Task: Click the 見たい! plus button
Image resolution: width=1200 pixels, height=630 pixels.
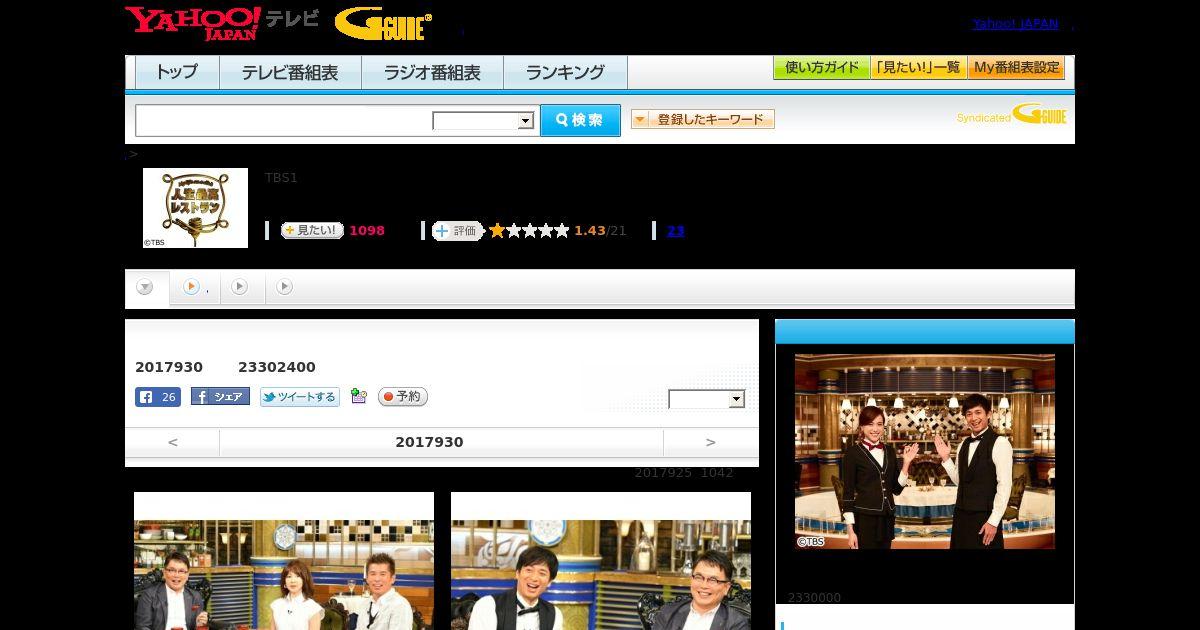Action: 312,230
